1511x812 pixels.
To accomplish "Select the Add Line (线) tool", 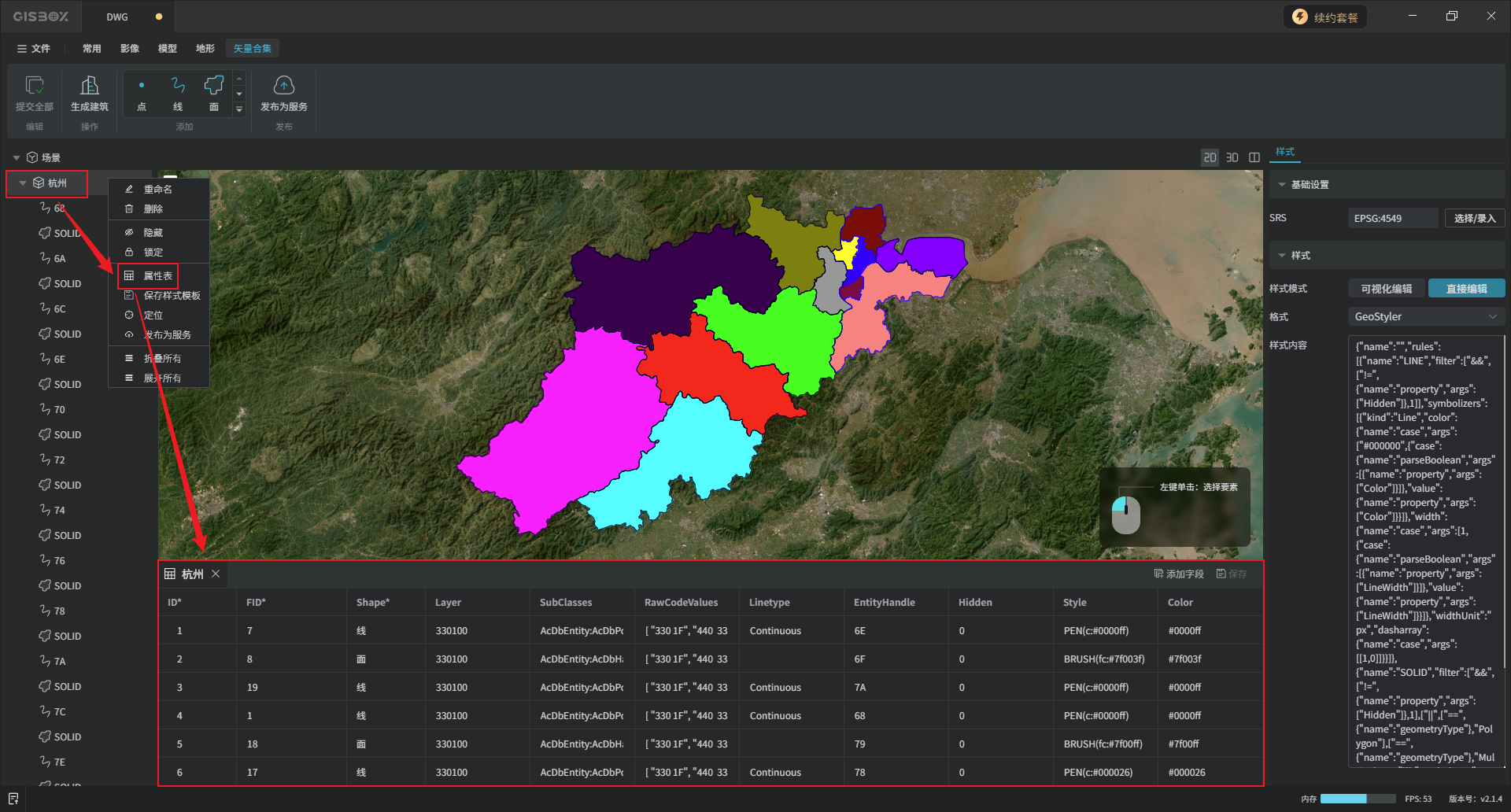I will tap(178, 86).
